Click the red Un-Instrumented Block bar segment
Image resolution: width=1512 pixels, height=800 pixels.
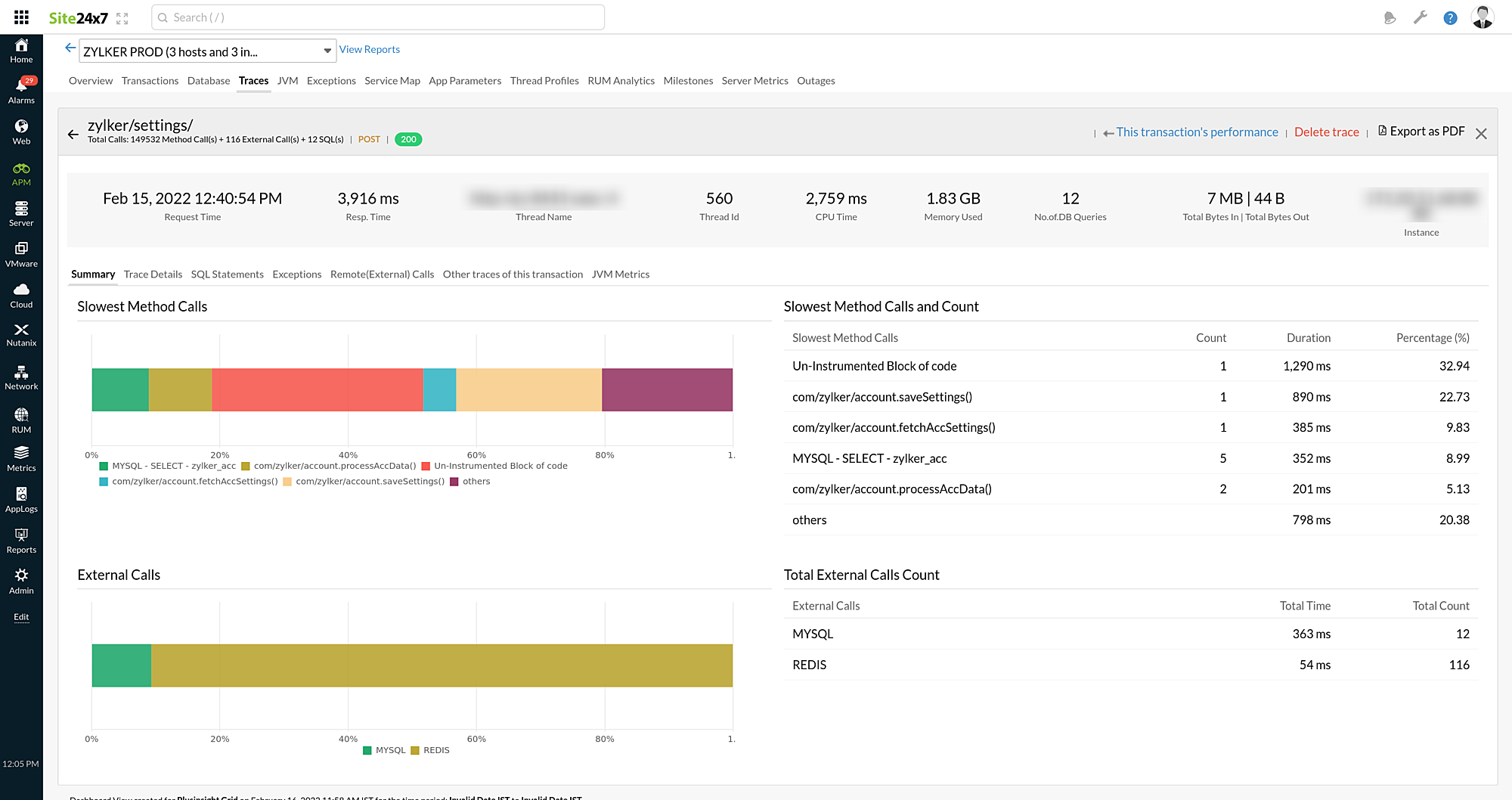[x=317, y=390]
